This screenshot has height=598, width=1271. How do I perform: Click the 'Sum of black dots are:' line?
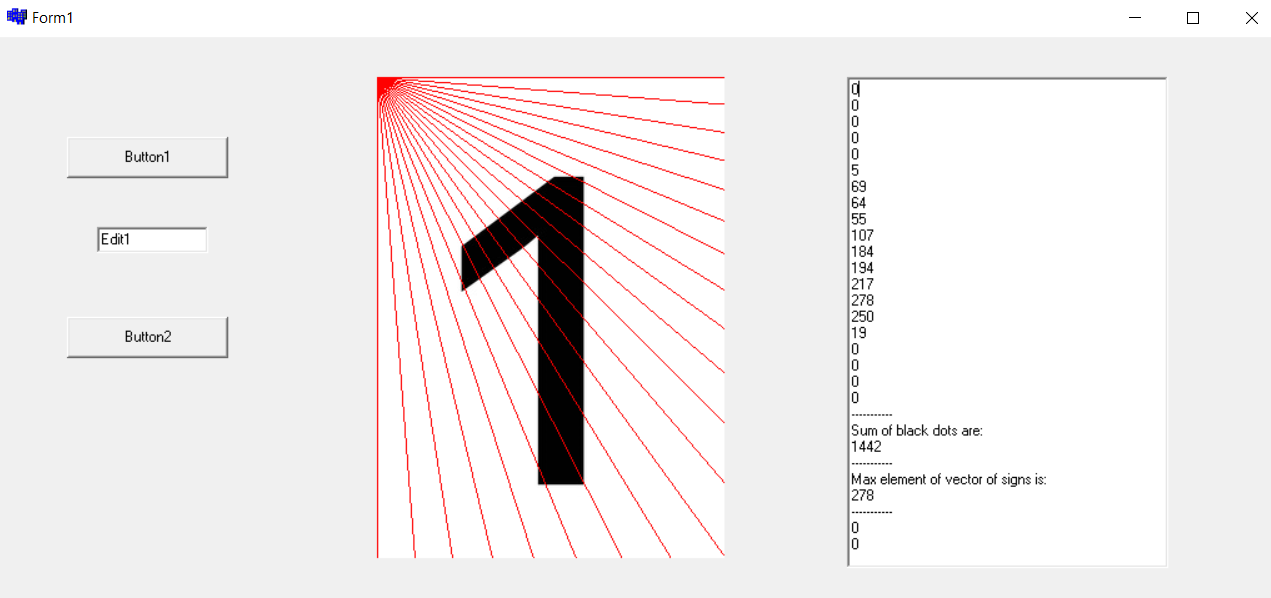click(x=917, y=430)
